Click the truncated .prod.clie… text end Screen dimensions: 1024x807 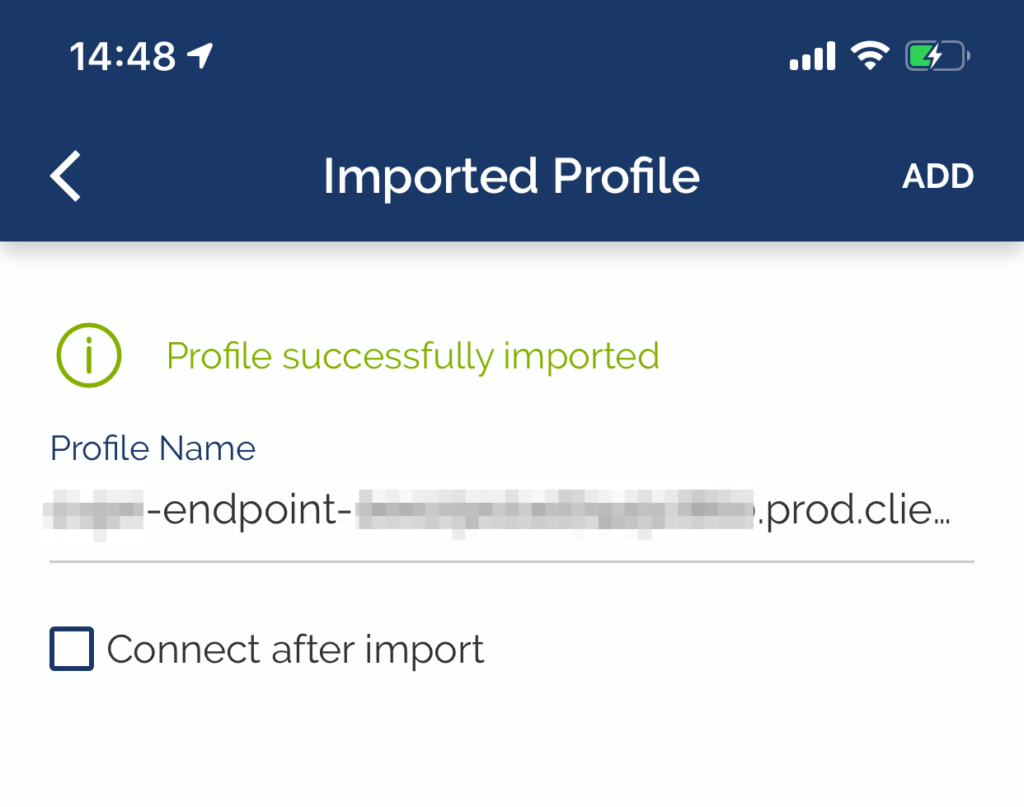853,510
